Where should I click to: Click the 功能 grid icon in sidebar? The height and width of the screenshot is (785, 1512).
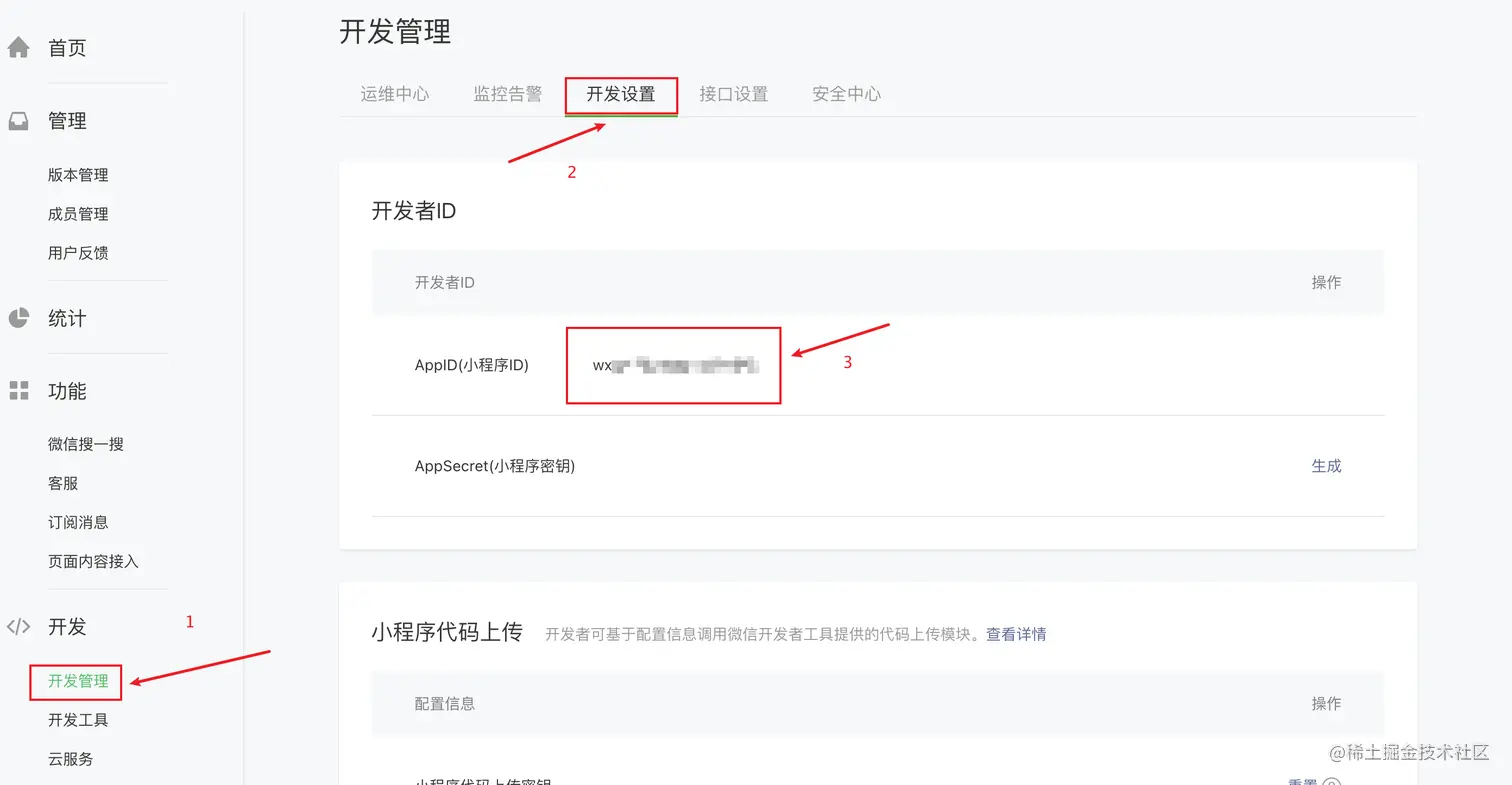(x=19, y=391)
